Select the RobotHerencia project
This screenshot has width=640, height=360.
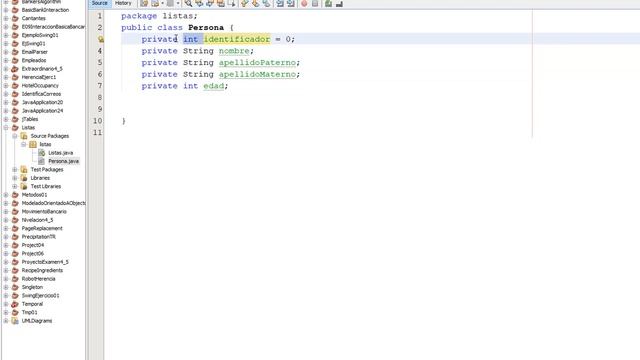[38, 279]
